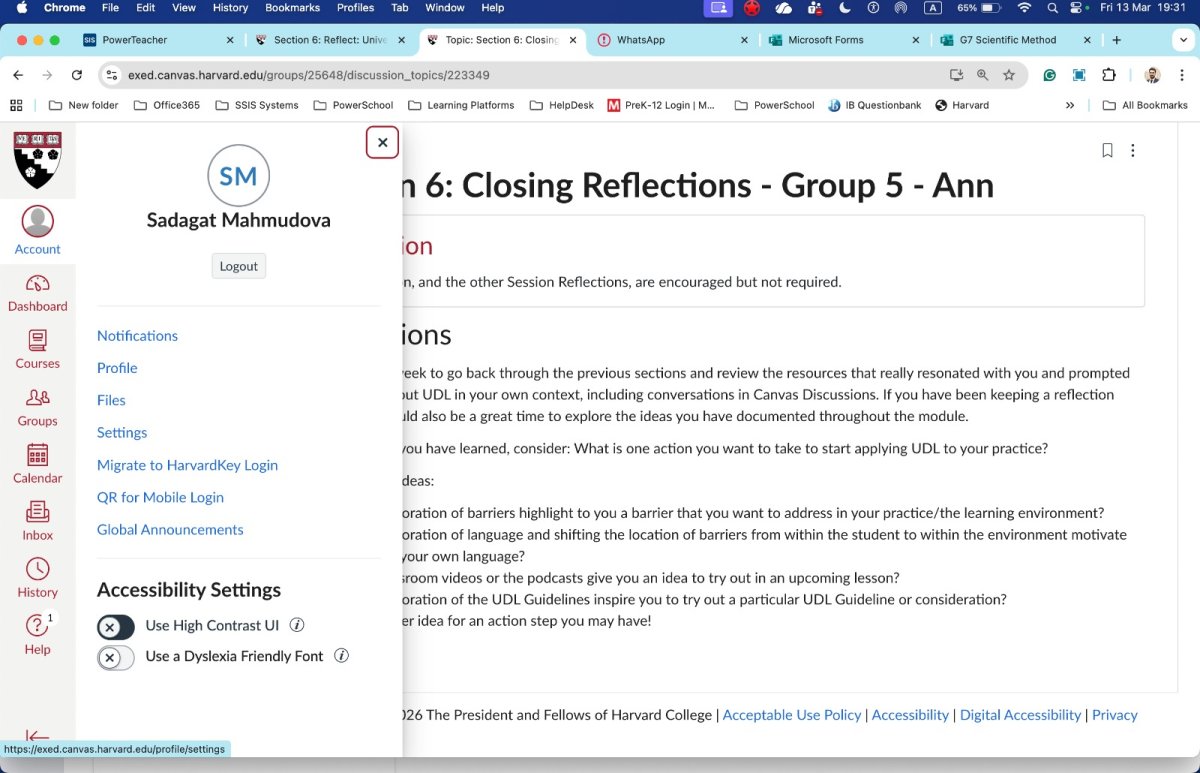The width and height of the screenshot is (1200, 773).
Task: Open the discussion three-dot options menu
Action: click(1133, 150)
